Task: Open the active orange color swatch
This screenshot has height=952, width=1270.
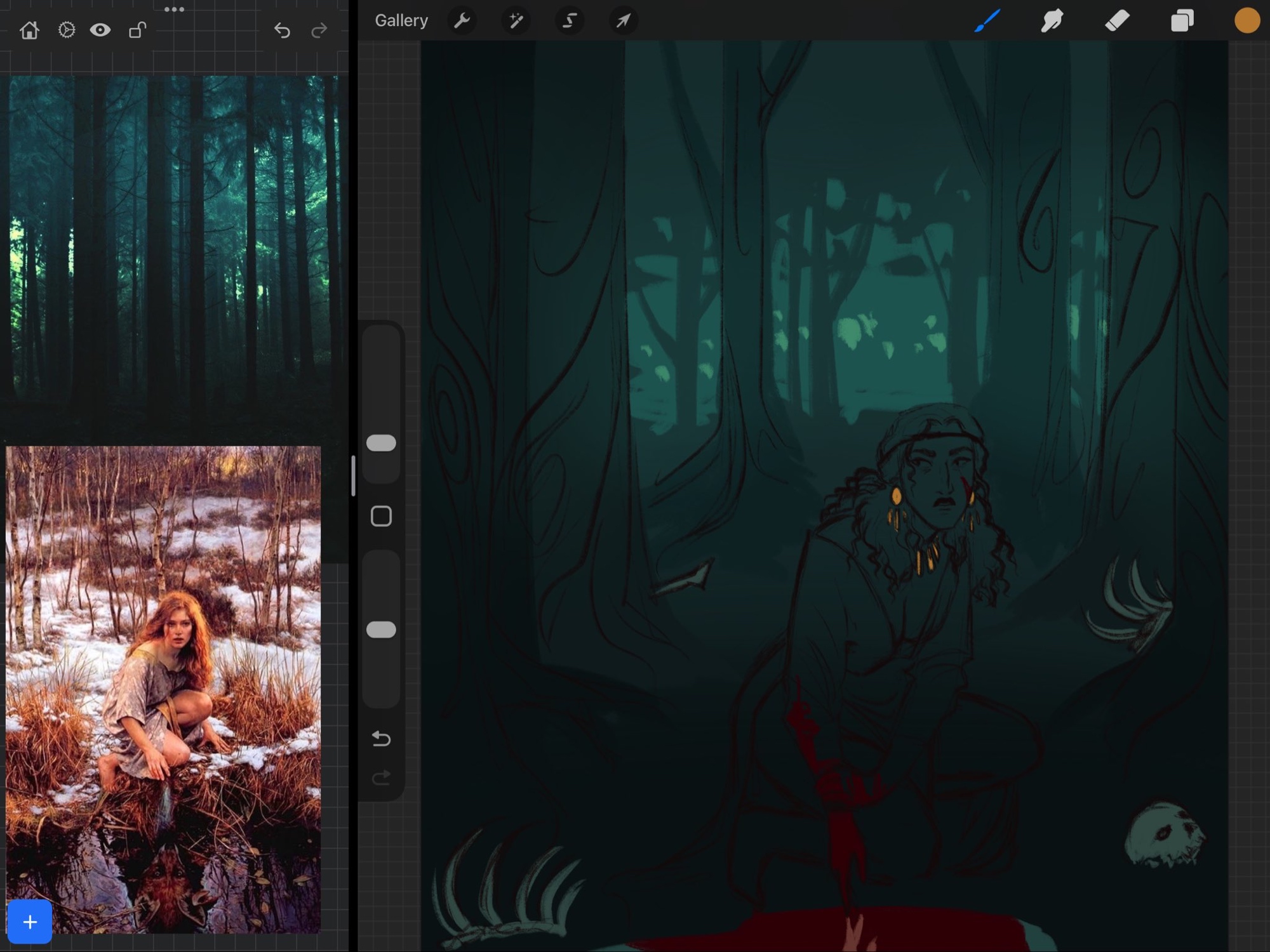Action: (x=1247, y=21)
